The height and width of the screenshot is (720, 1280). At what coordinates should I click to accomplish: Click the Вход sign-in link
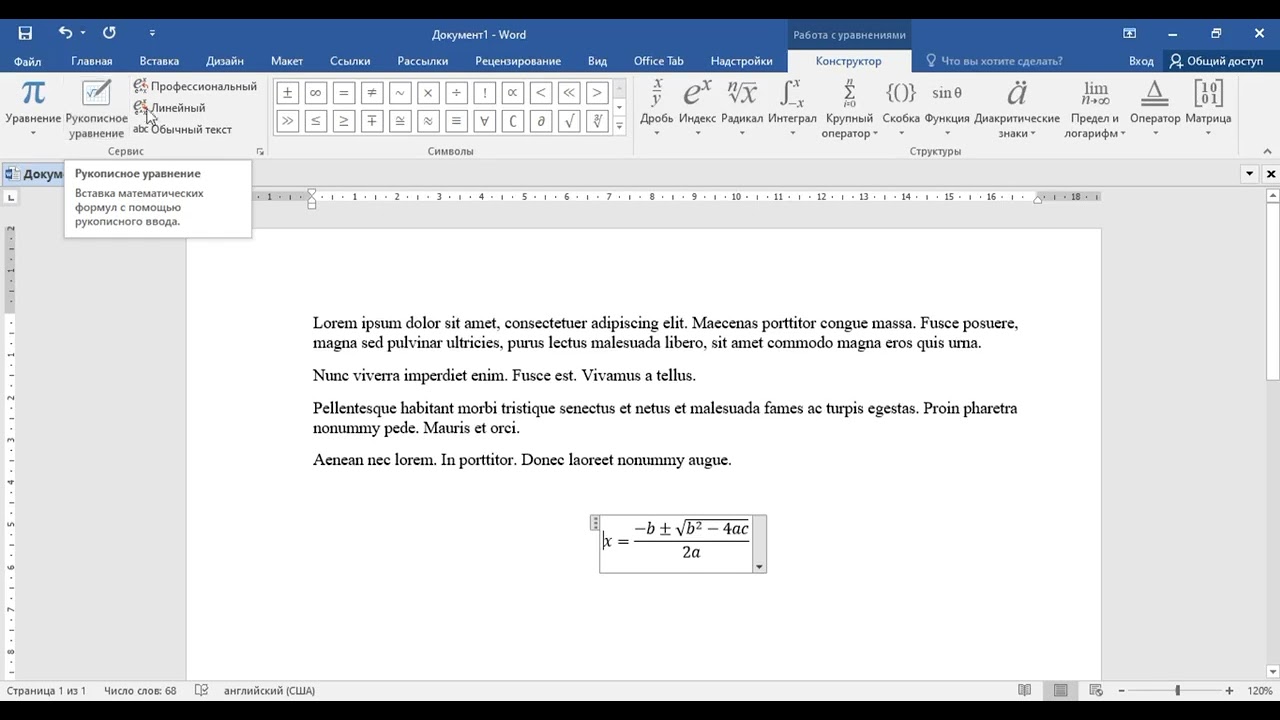(1141, 61)
